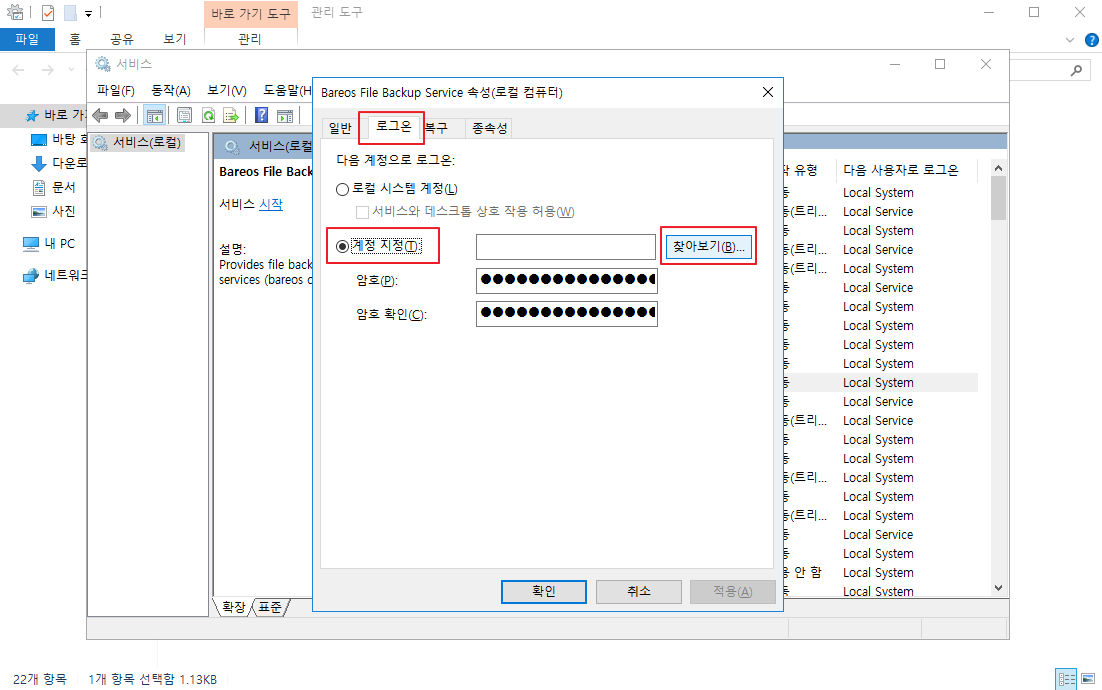The image size is (1102, 690).
Task: Open the quick access toolbar customize dropdown
Action: click(88, 13)
